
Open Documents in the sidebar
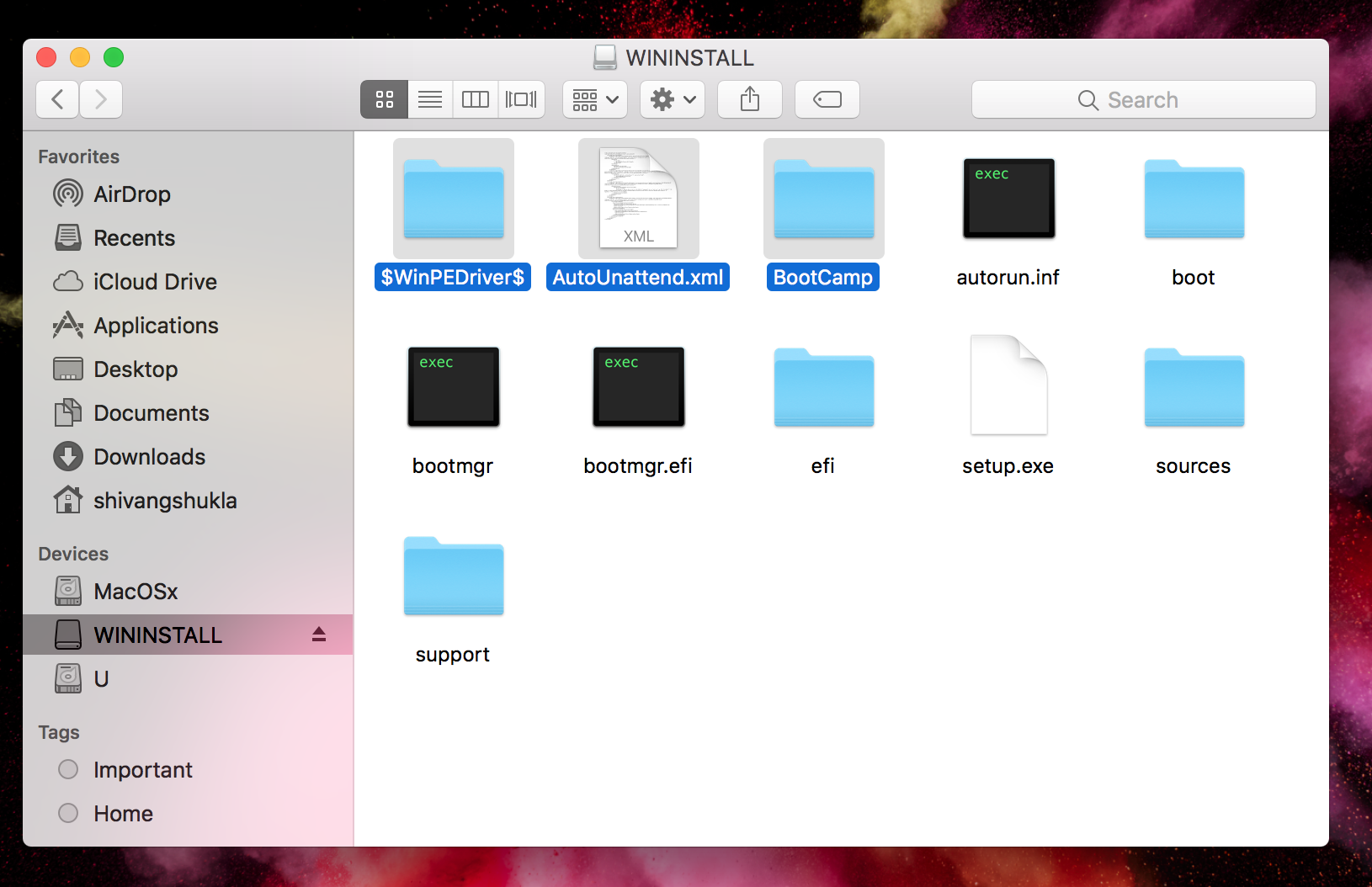click(x=188, y=413)
